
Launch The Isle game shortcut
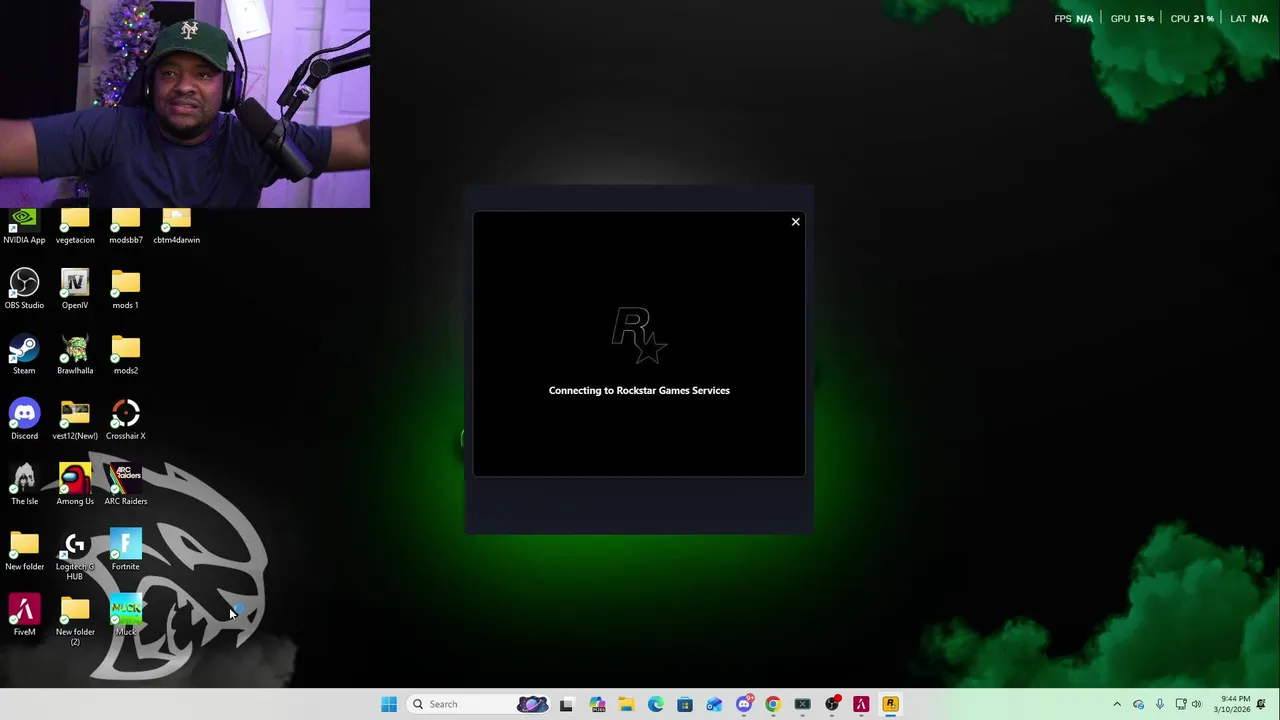24,485
